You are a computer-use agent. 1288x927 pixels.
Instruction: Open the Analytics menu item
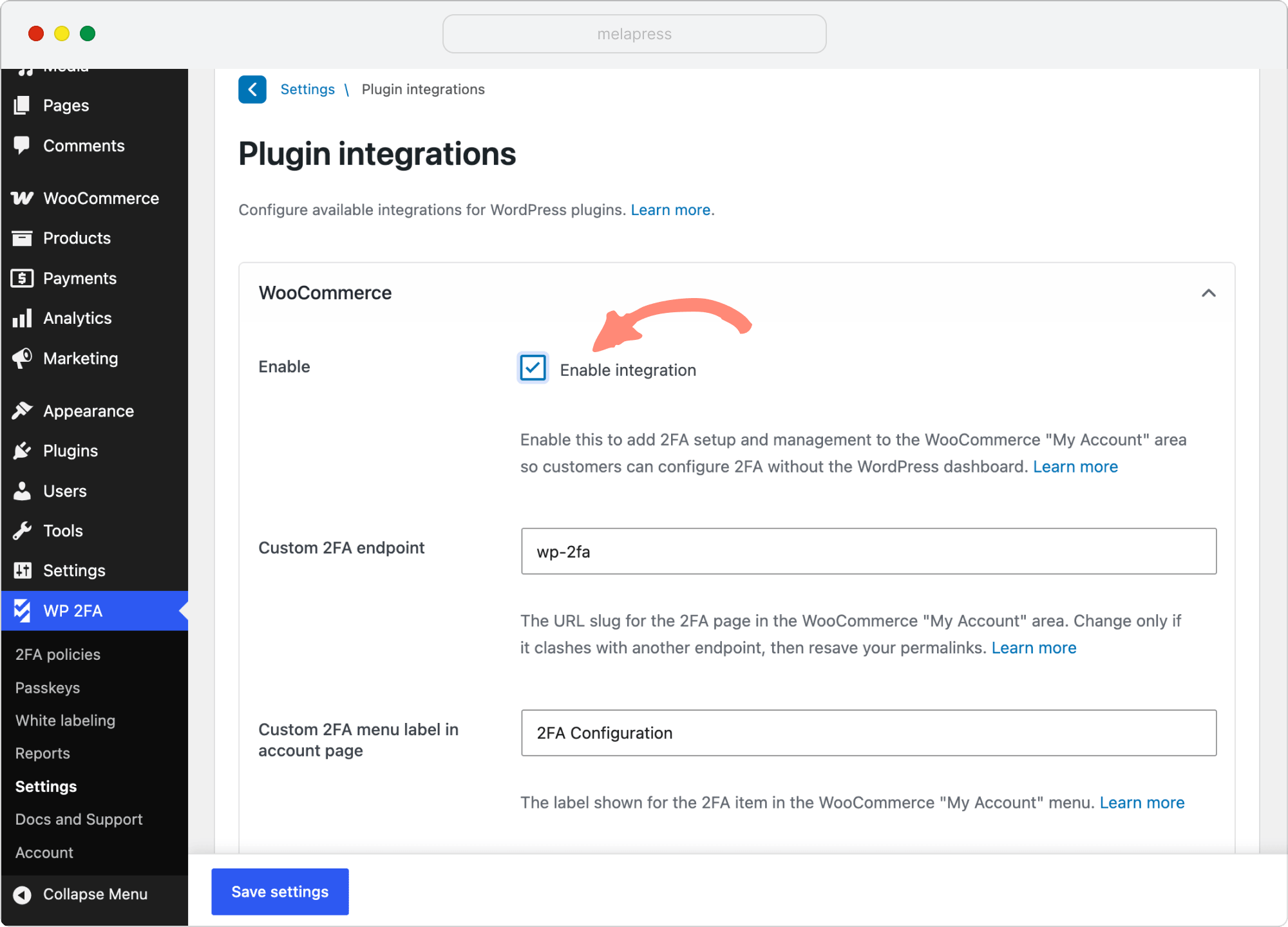(x=94, y=318)
